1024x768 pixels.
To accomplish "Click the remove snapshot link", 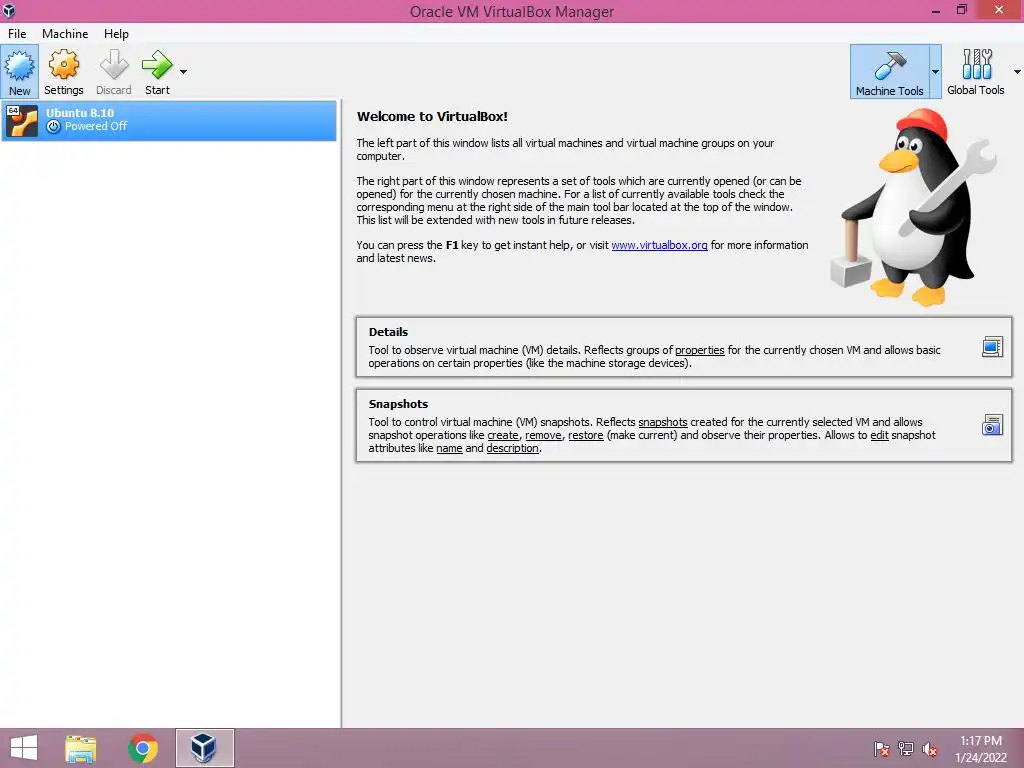I will tap(543, 435).
